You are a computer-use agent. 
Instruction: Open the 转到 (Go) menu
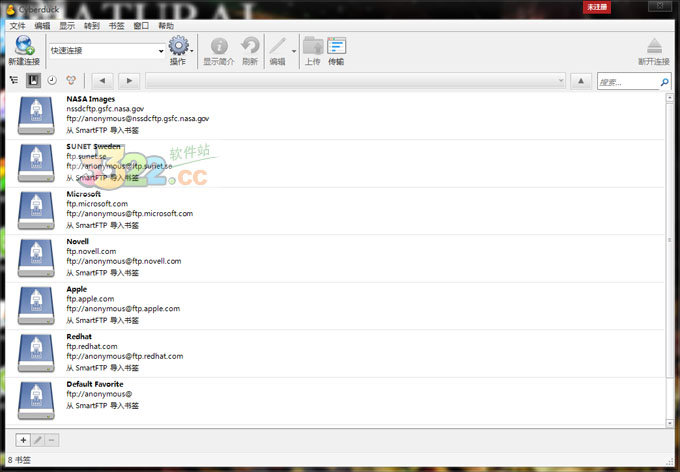92,26
